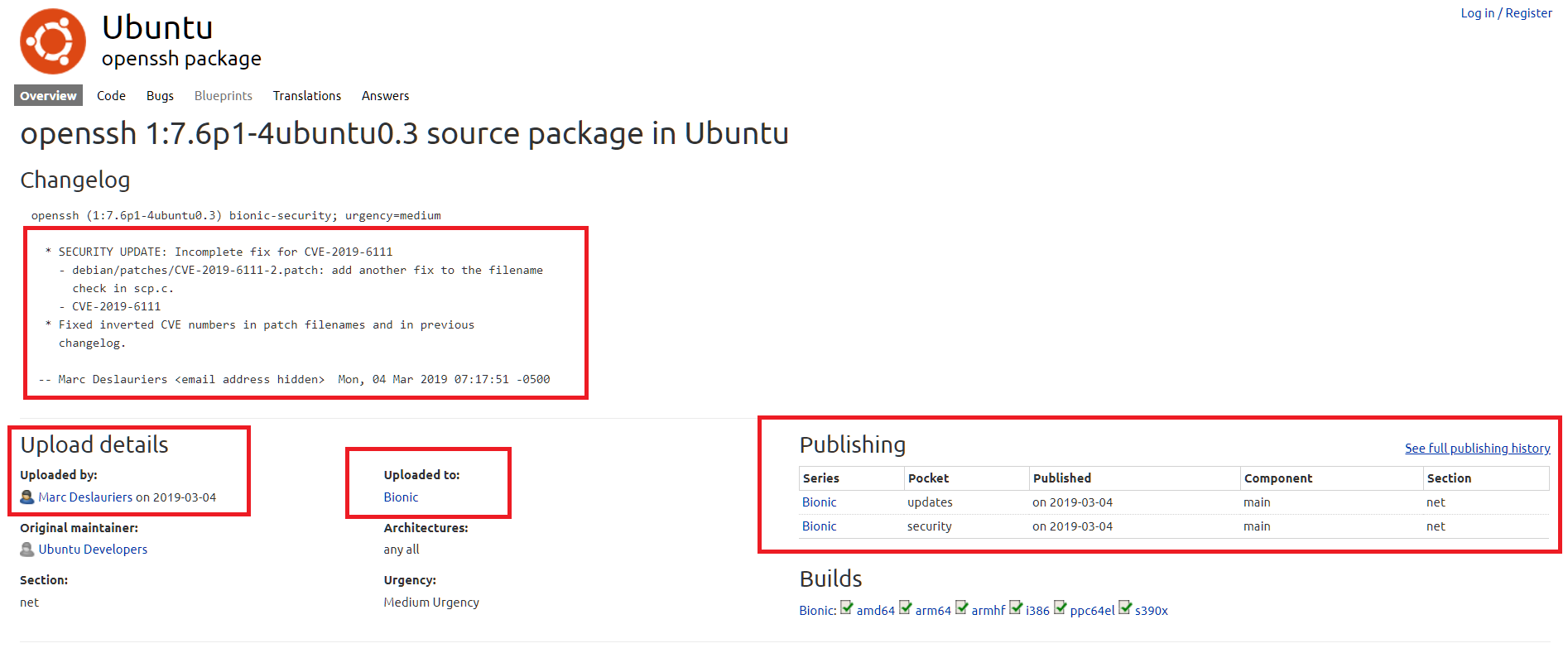The width and height of the screenshot is (1568, 653).
Task: Open the Bugs tab
Action: tap(160, 96)
